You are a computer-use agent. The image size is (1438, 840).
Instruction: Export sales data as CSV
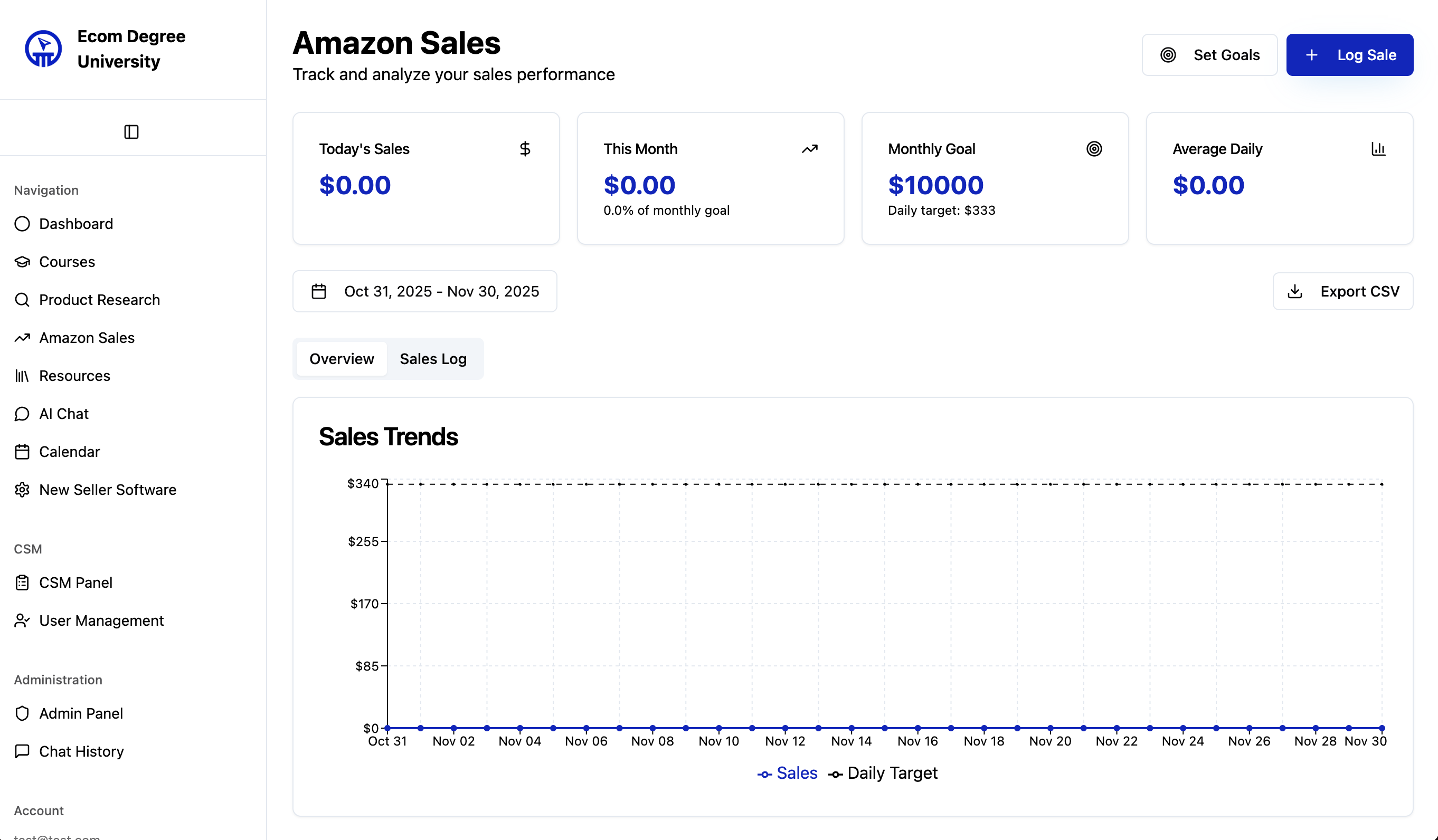coord(1342,291)
